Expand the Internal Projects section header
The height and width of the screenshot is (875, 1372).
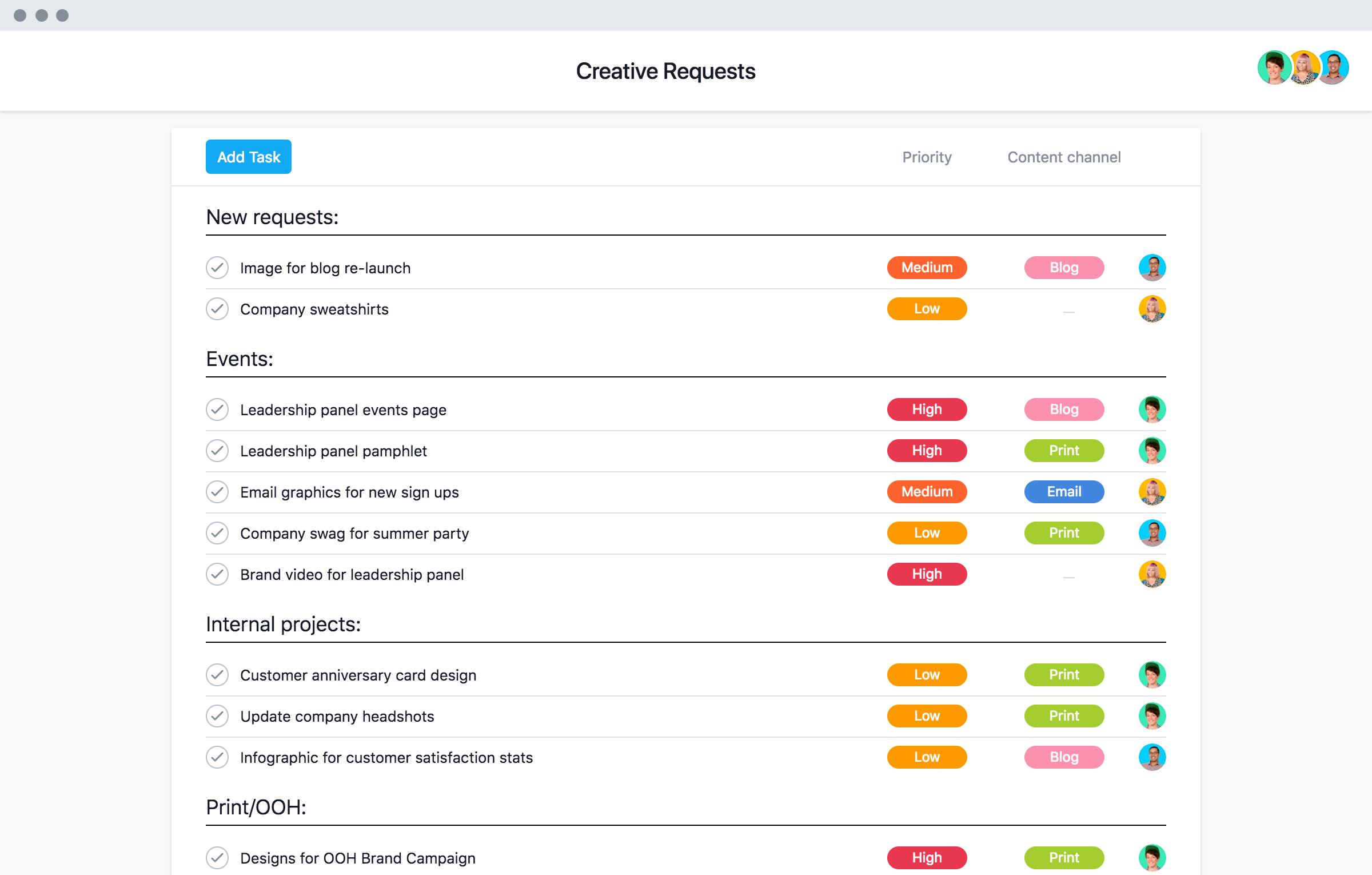[x=282, y=624]
